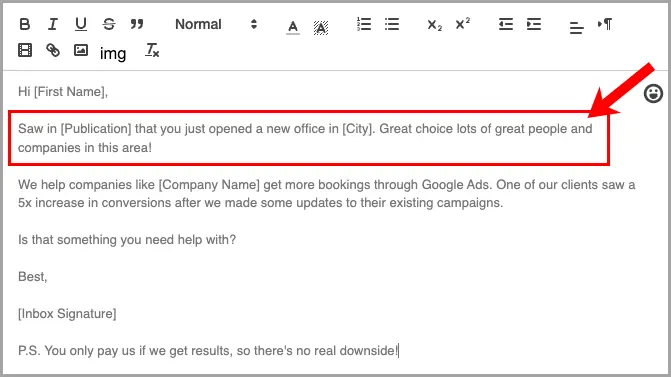Apply strikethrough formatting

(109, 24)
